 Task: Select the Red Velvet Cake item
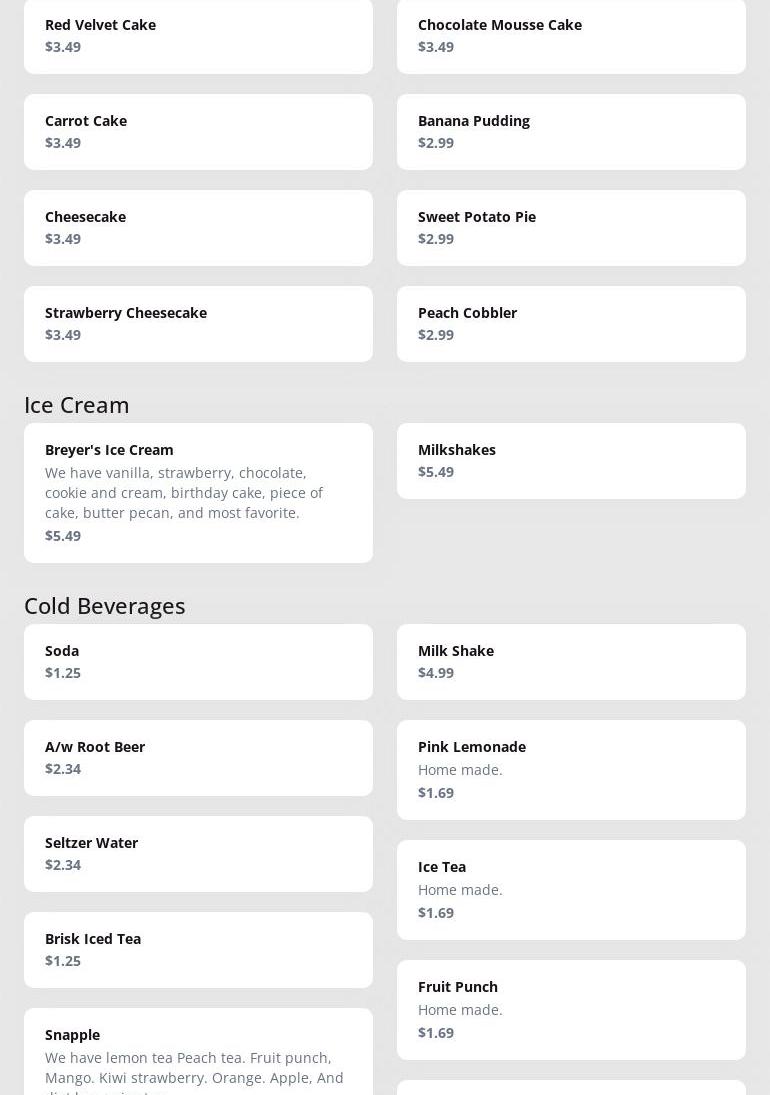(198, 35)
